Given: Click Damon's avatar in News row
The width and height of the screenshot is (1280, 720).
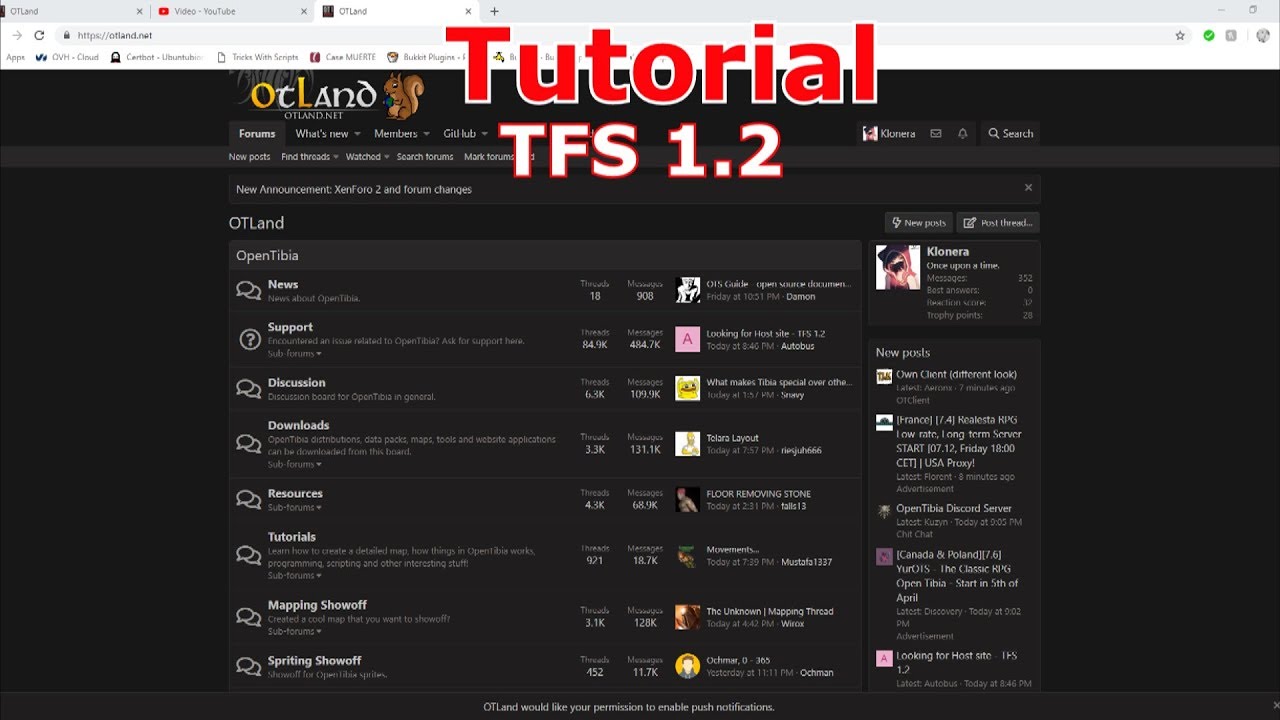Looking at the screenshot, I should point(687,290).
